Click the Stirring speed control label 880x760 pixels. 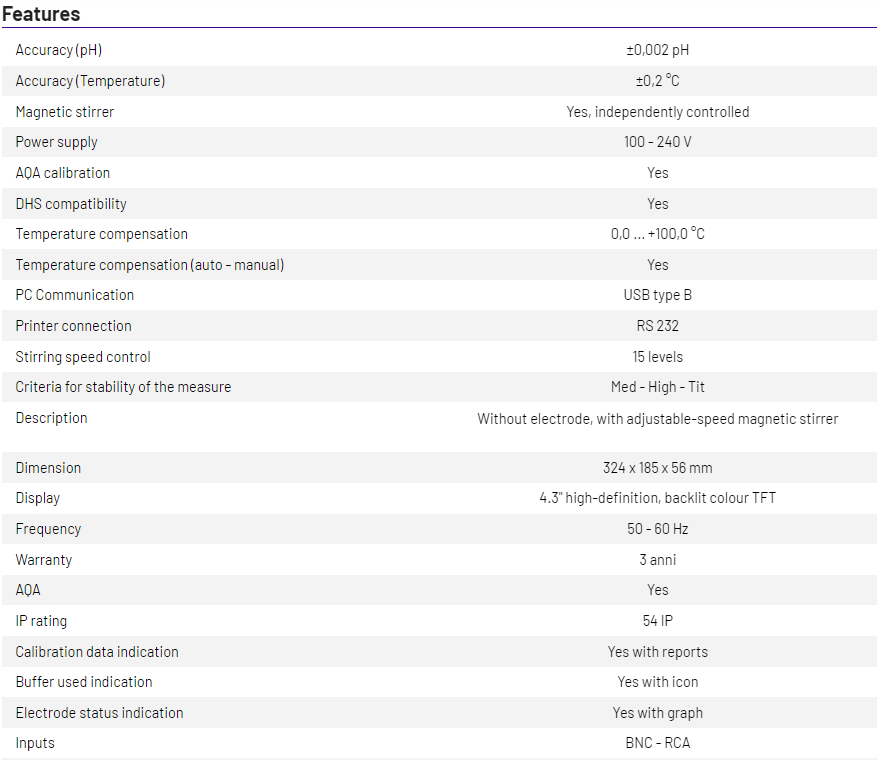[x=83, y=357]
